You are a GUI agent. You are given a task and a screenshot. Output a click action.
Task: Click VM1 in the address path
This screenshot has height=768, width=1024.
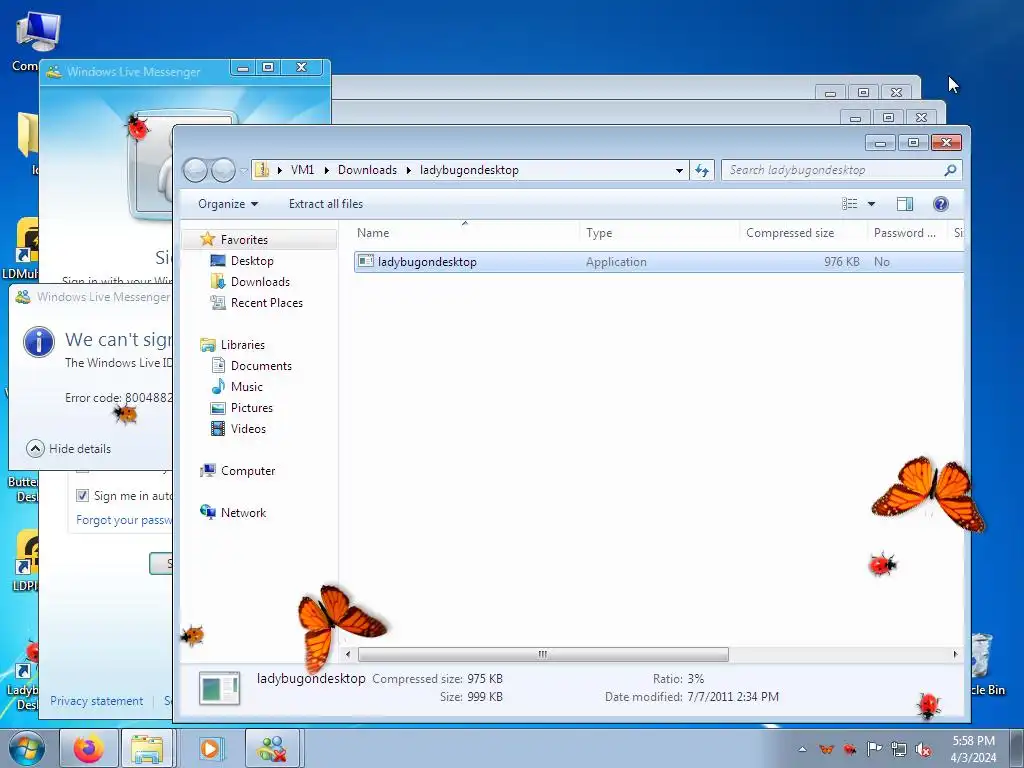[302, 170]
